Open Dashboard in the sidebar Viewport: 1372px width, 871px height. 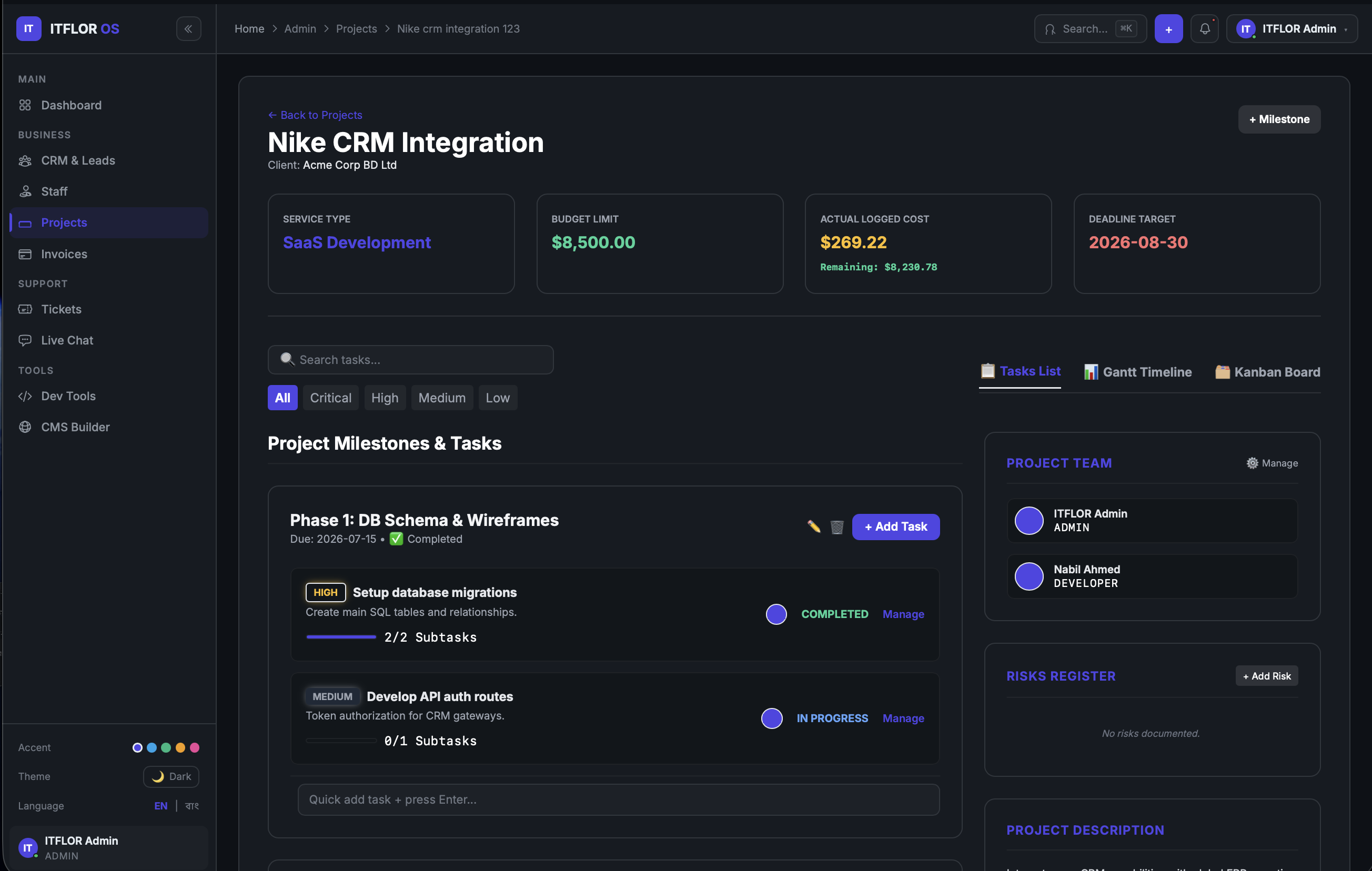click(x=109, y=105)
